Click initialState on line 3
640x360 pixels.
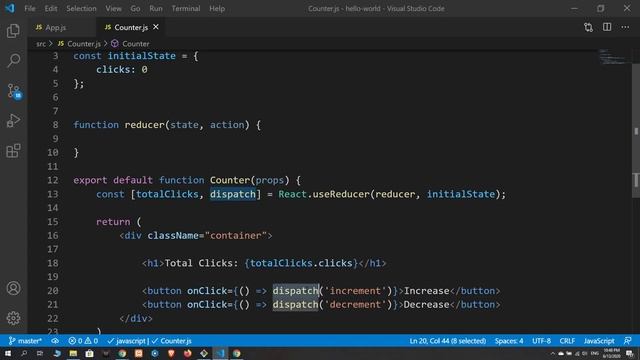[142, 56]
